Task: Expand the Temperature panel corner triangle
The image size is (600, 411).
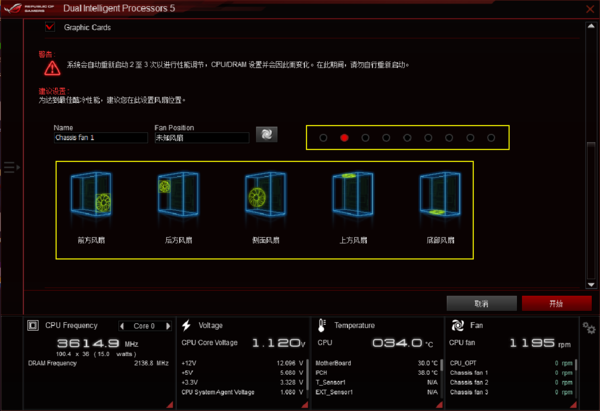Action: (439, 404)
